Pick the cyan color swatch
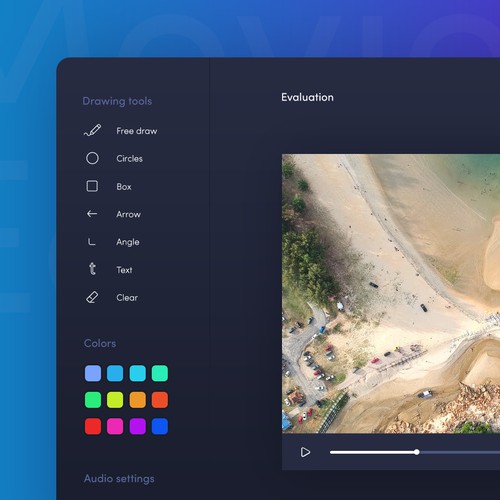 [x=138, y=373]
